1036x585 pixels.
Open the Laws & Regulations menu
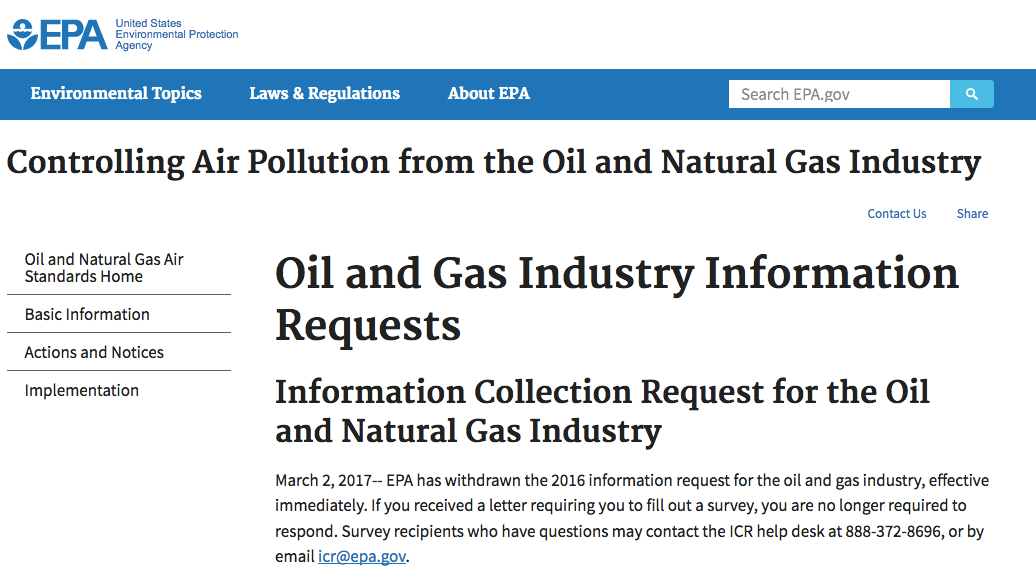[324, 94]
